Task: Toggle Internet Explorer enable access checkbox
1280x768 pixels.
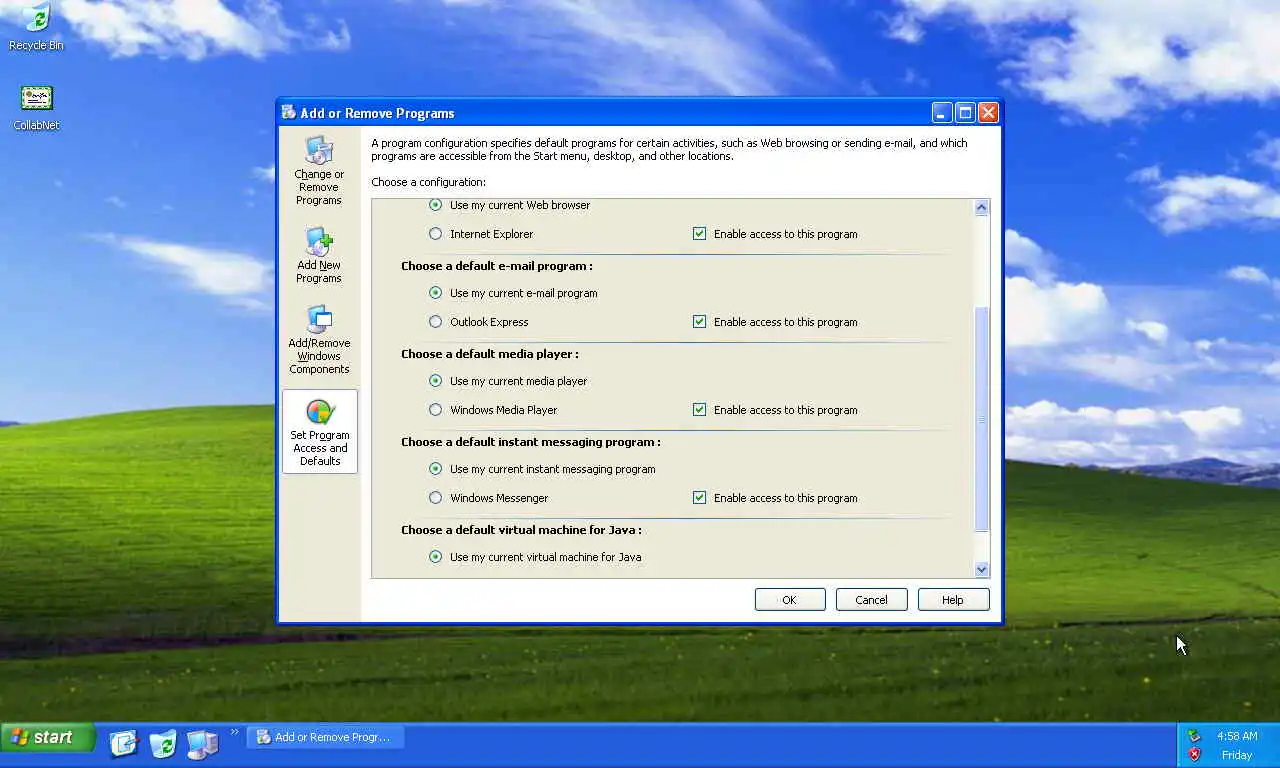Action: point(699,234)
